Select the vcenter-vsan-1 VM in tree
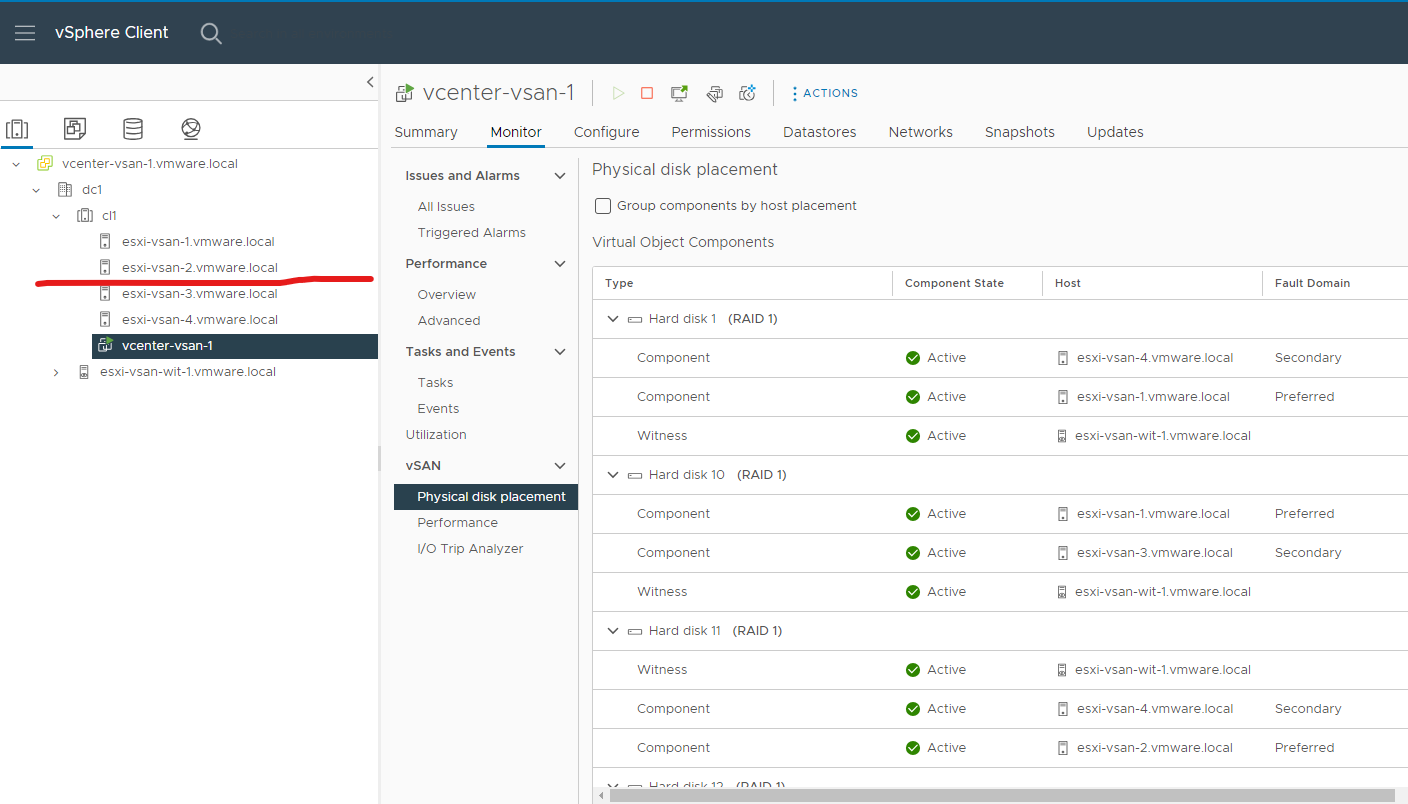 [235, 346]
